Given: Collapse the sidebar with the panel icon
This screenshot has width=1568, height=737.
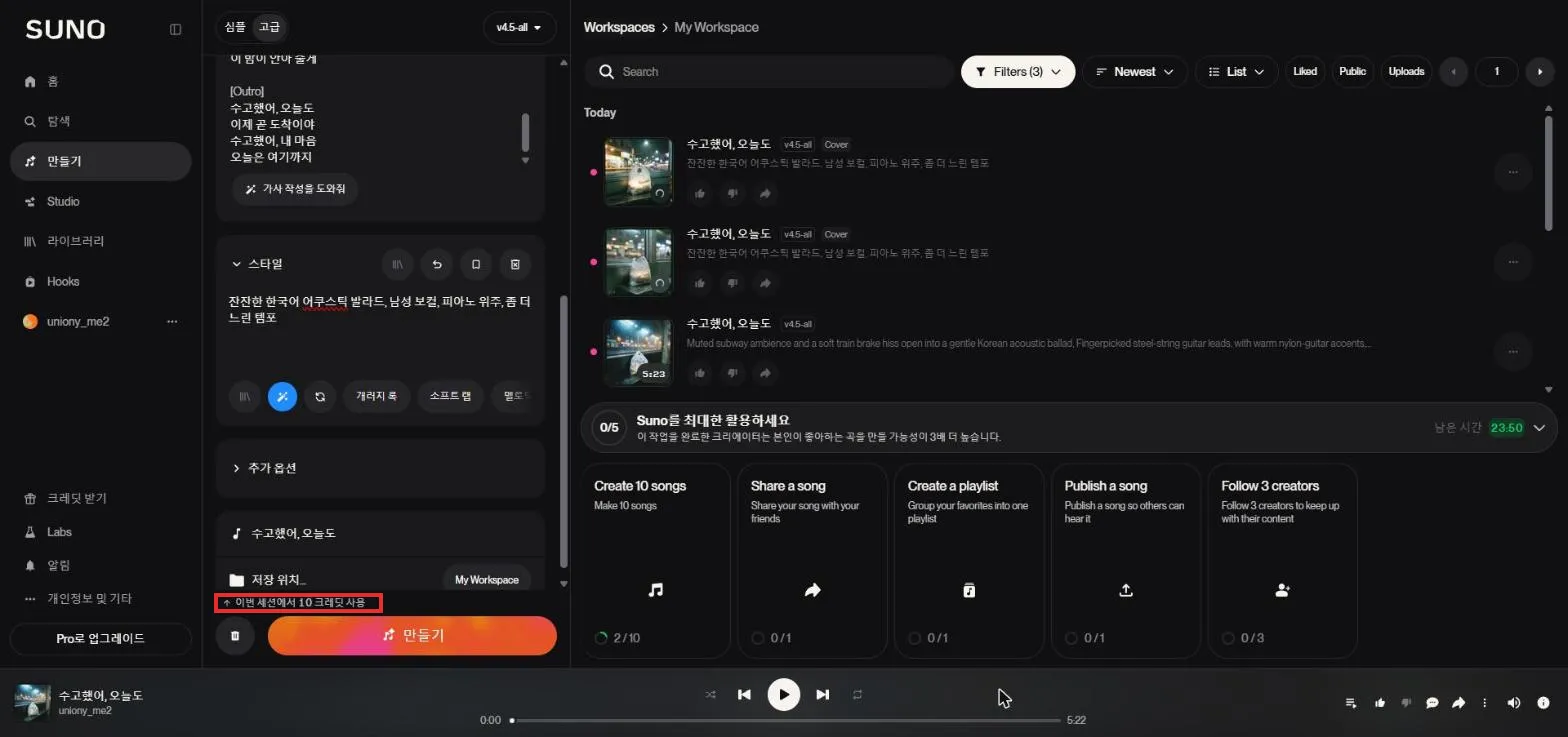Looking at the screenshot, I should (176, 29).
